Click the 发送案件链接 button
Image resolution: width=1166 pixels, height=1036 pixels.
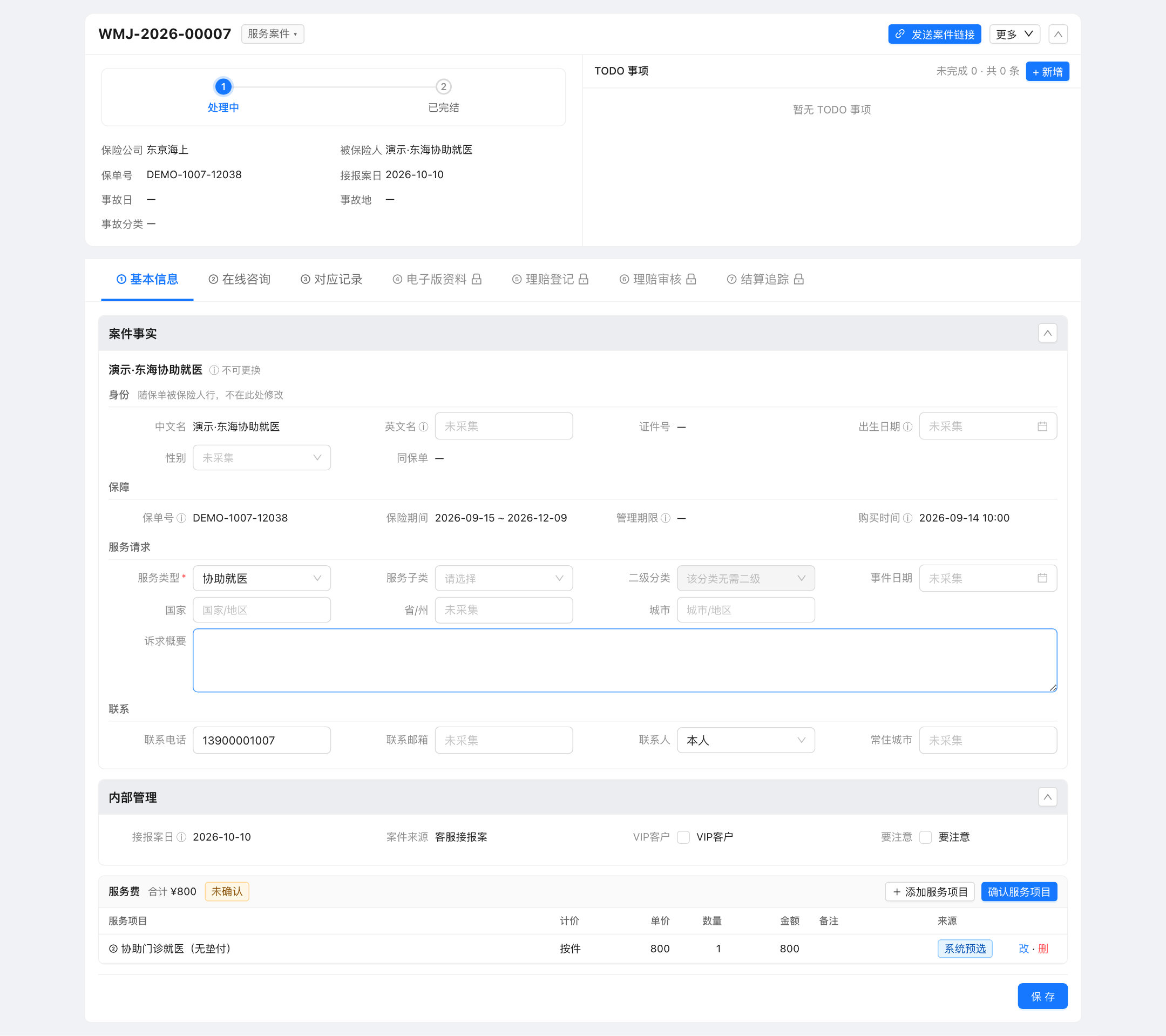pos(934,34)
